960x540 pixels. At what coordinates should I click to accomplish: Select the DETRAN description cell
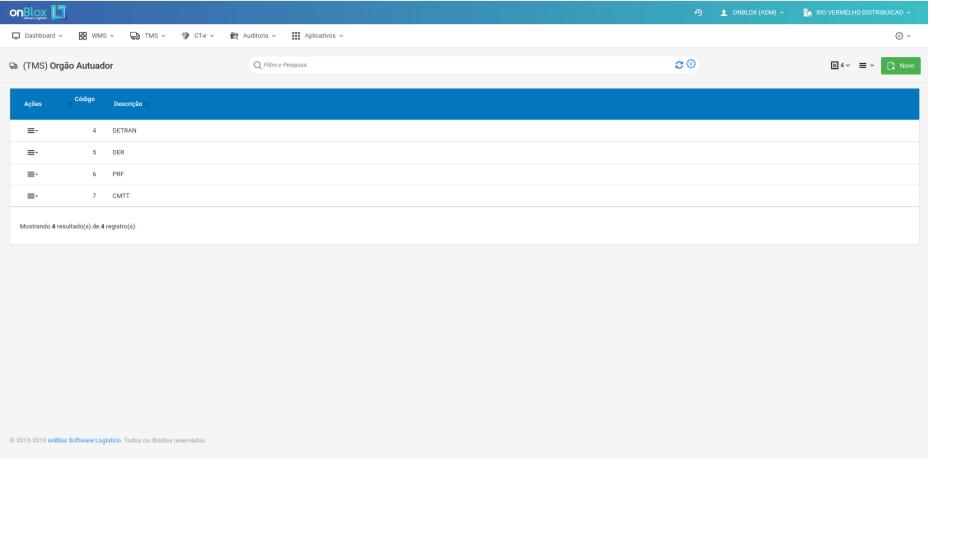tap(124, 130)
